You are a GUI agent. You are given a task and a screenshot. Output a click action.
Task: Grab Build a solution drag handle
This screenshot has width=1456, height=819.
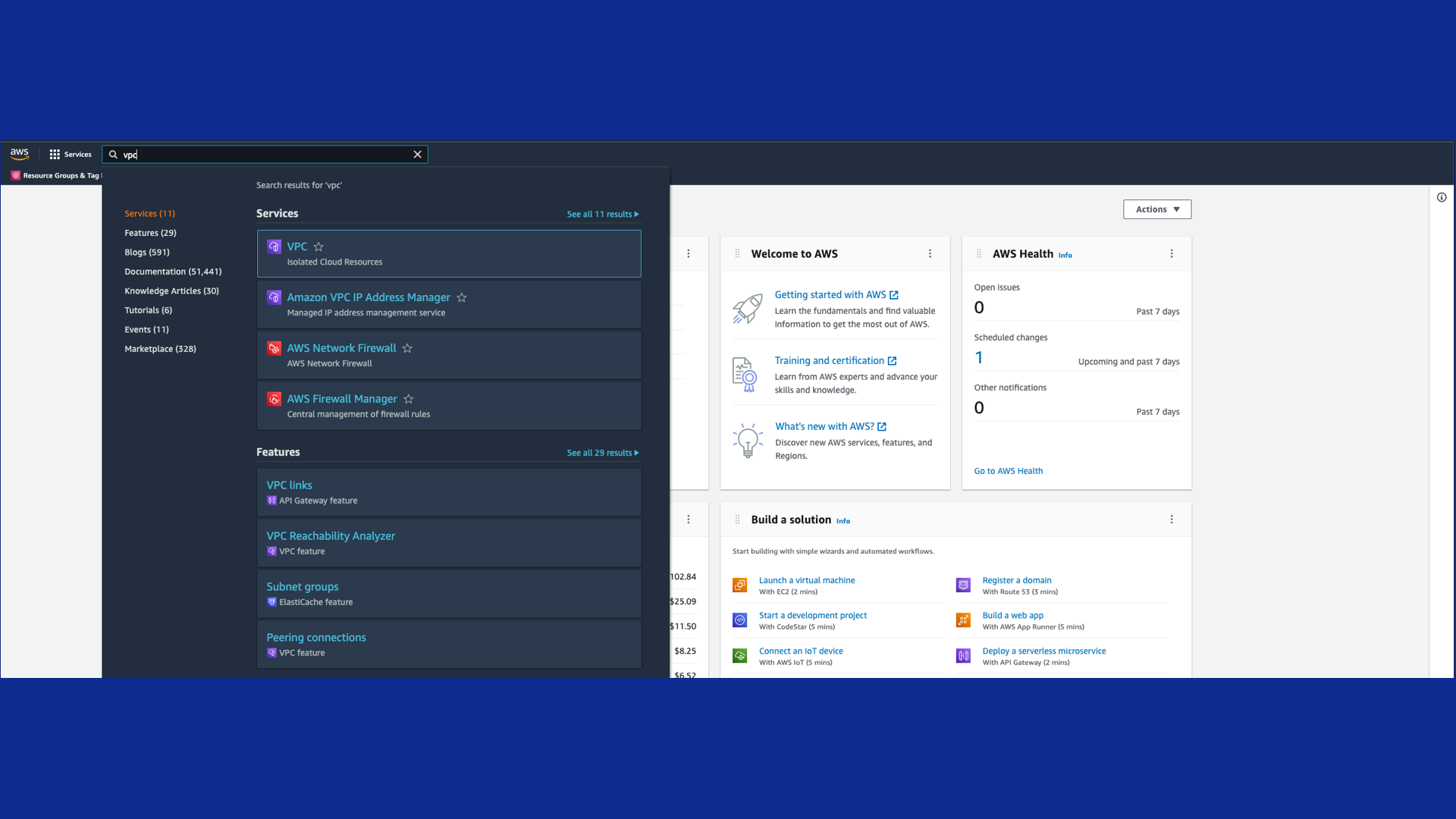tap(737, 519)
